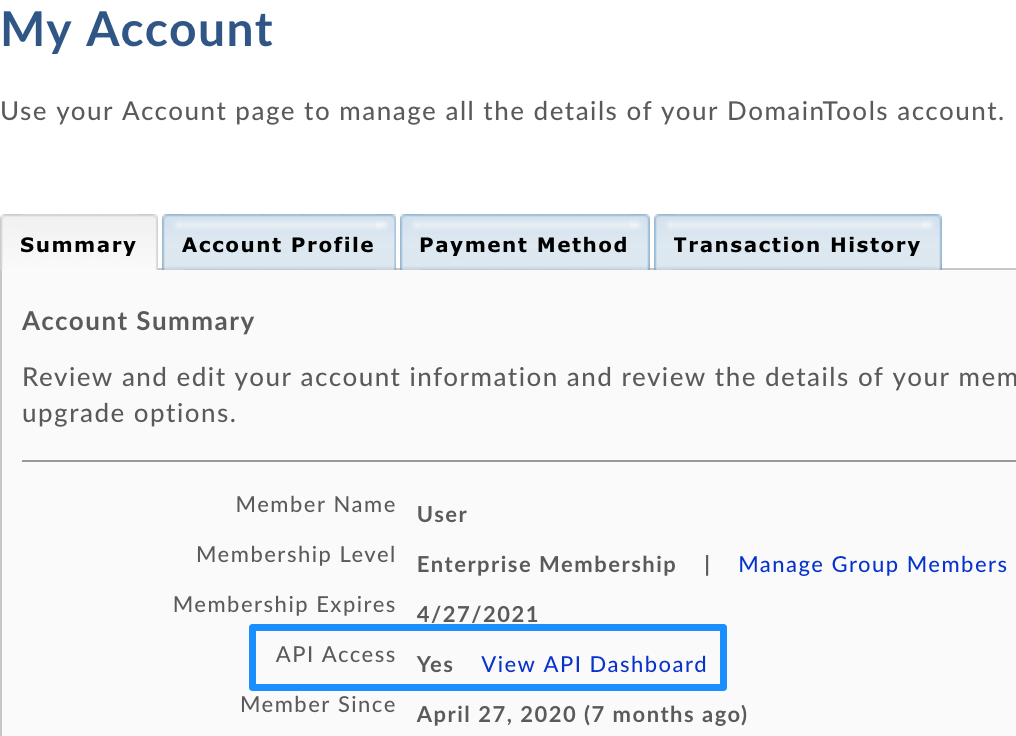The height and width of the screenshot is (736, 1016).
Task: Click the Membership Level label
Action: click(x=296, y=555)
